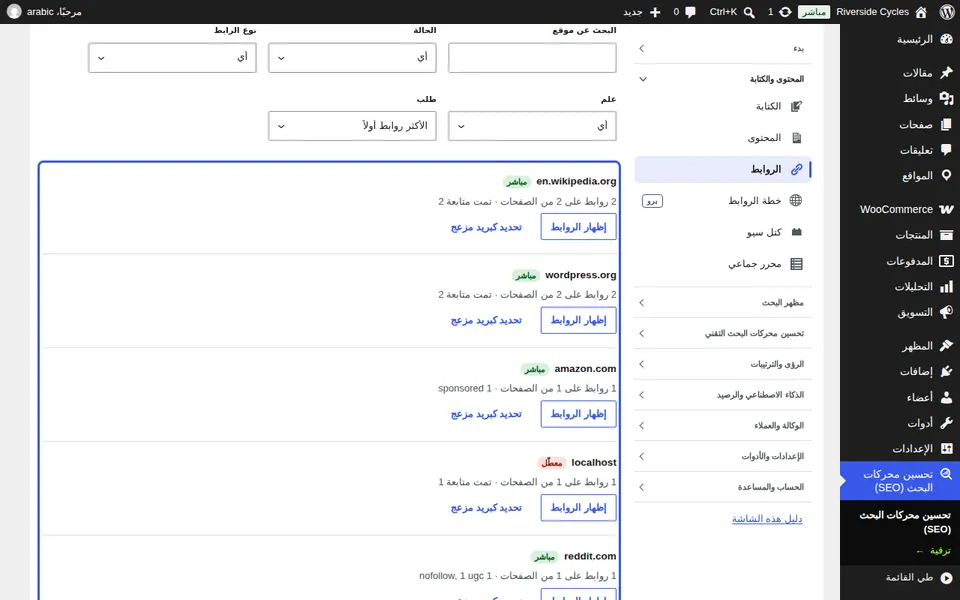Click the person icon for أعضاء

(947, 397)
